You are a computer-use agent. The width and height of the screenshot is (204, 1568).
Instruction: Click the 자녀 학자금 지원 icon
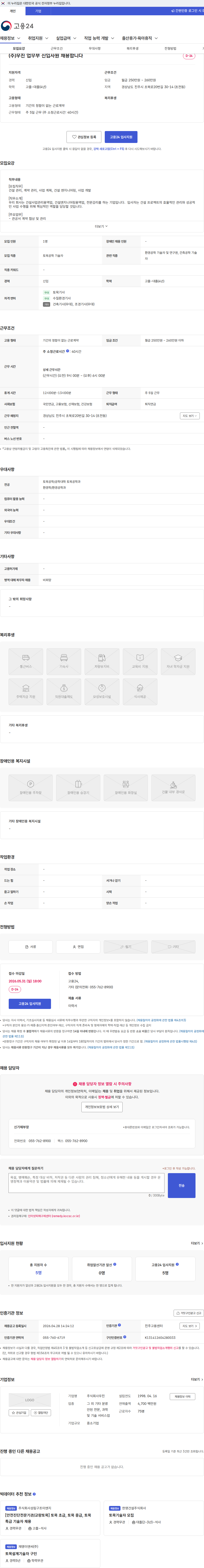click(178, 662)
